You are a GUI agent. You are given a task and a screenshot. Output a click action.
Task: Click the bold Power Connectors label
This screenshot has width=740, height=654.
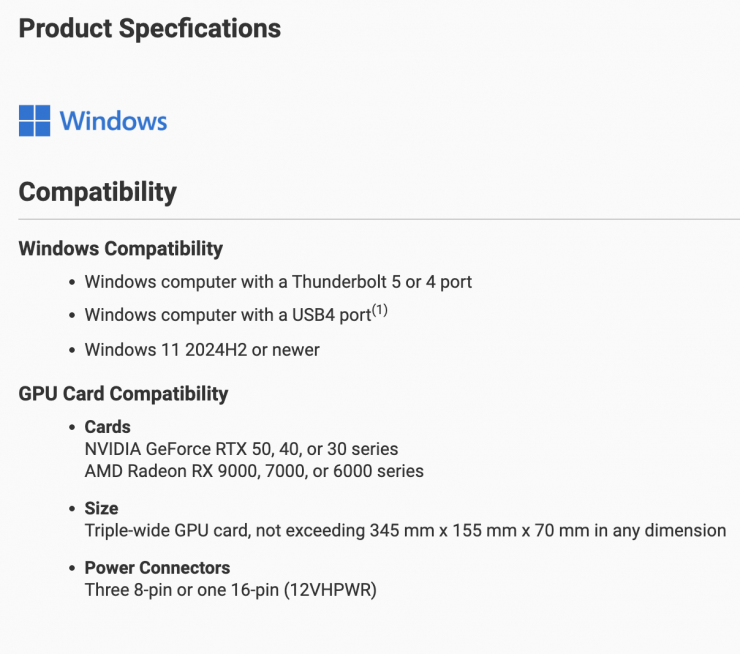click(157, 568)
